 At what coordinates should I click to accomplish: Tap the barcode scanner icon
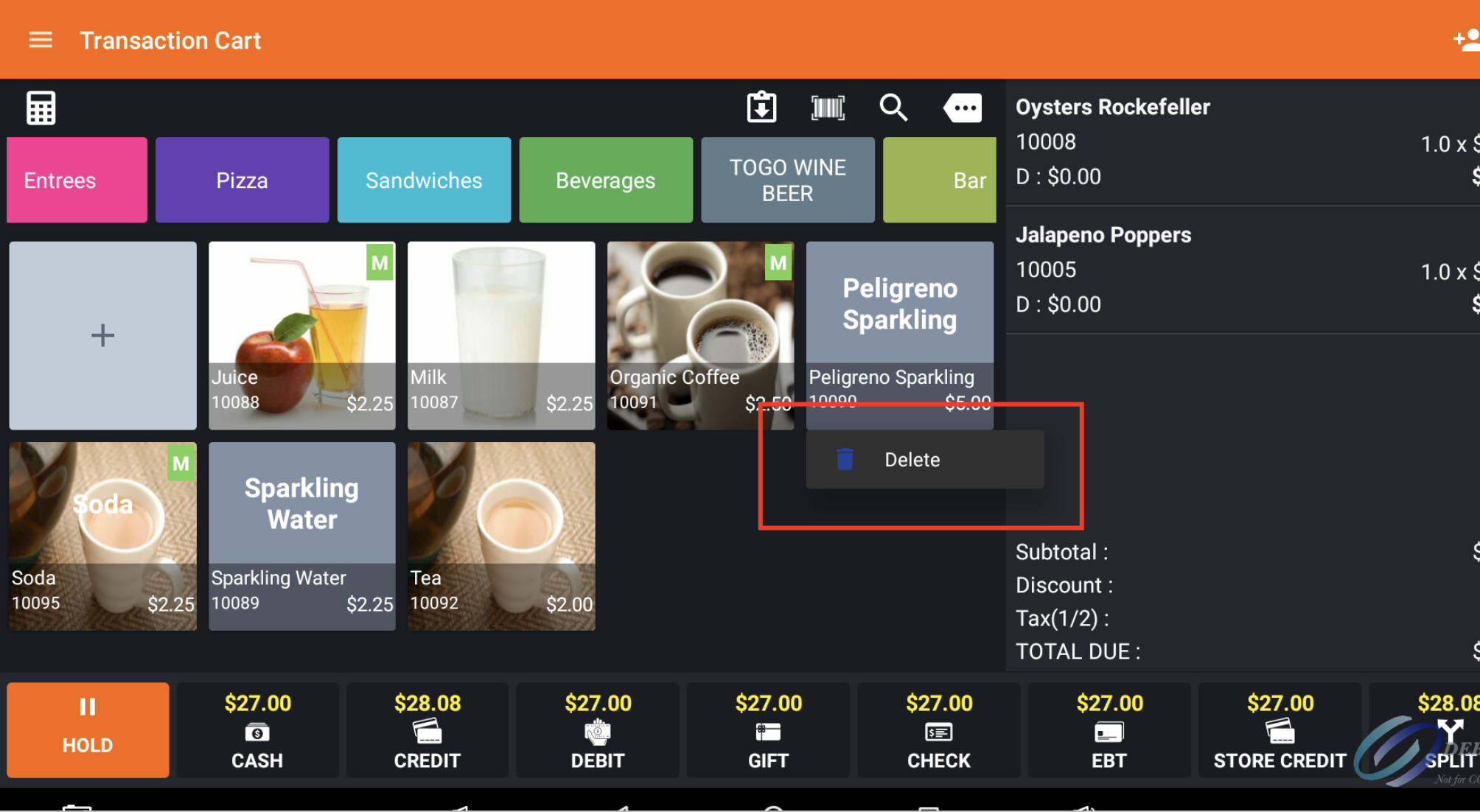pyautogui.click(x=828, y=108)
